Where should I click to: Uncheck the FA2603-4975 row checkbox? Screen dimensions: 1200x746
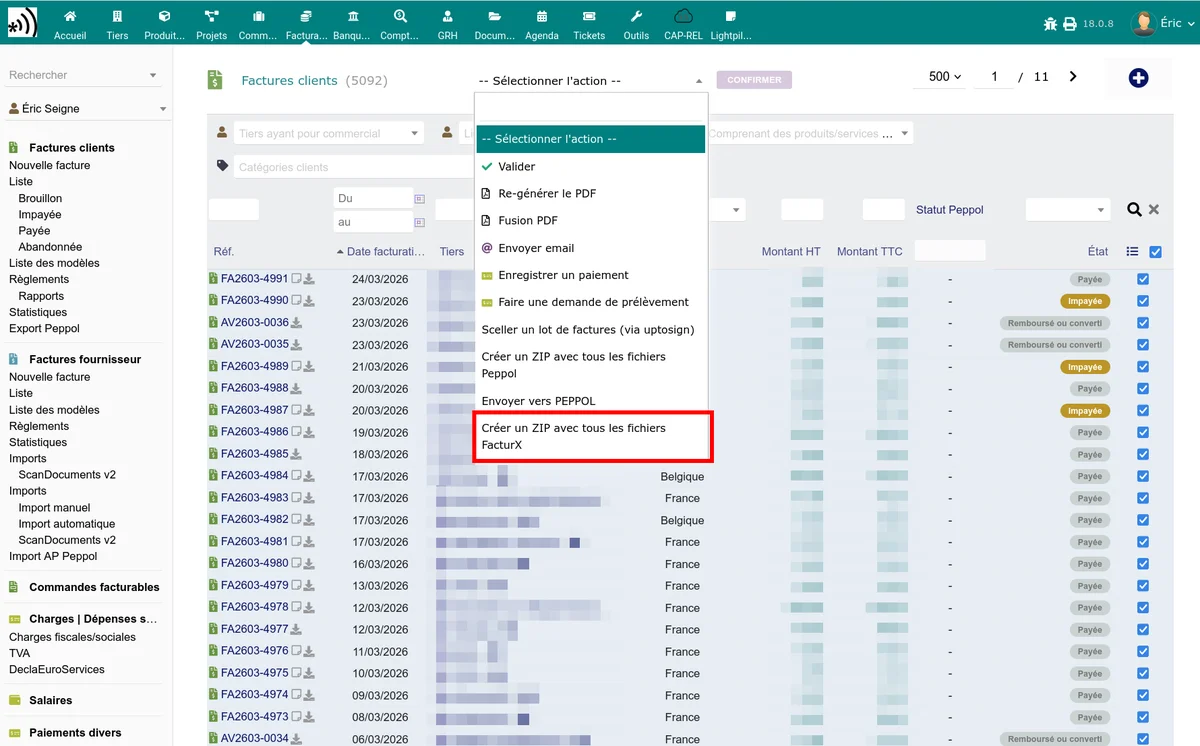(1143, 673)
